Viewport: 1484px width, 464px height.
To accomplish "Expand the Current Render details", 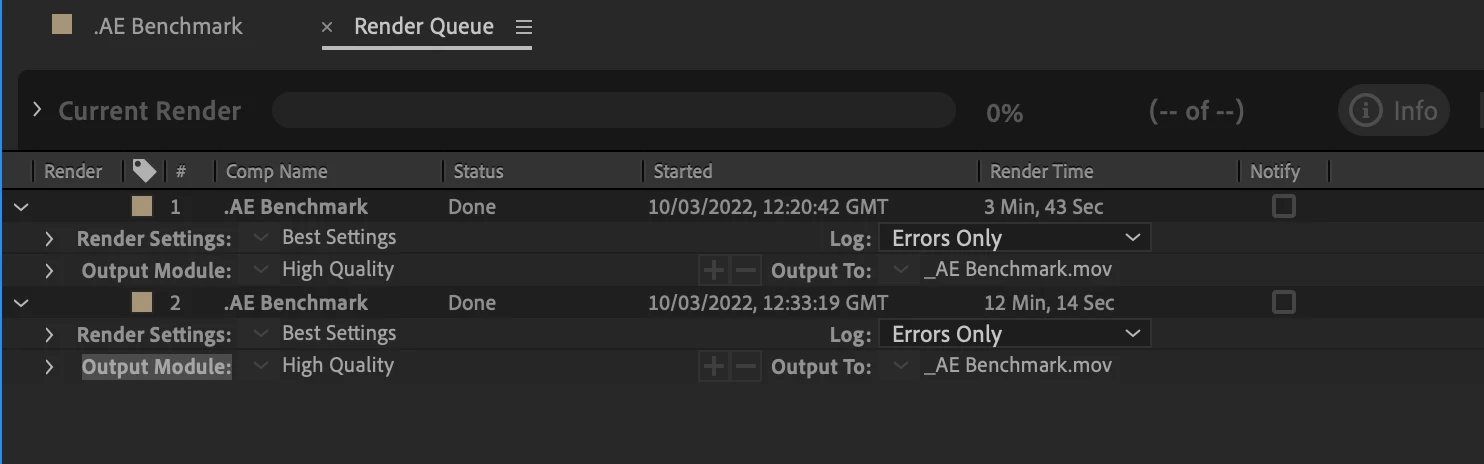I will pyautogui.click(x=37, y=109).
